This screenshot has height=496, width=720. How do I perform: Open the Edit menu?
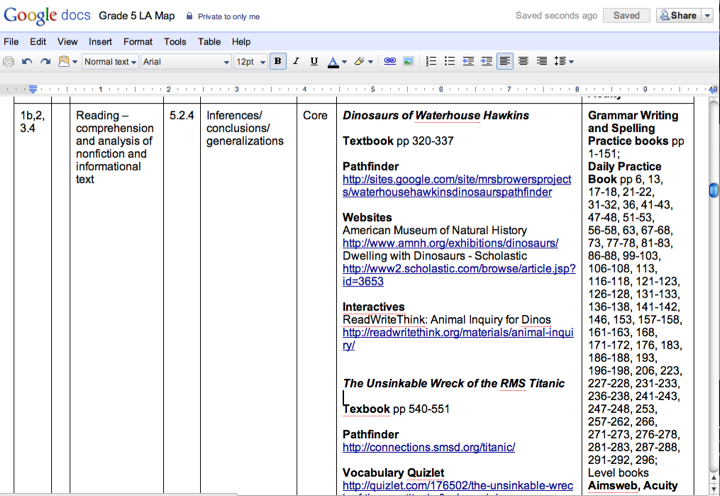pos(38,42)
